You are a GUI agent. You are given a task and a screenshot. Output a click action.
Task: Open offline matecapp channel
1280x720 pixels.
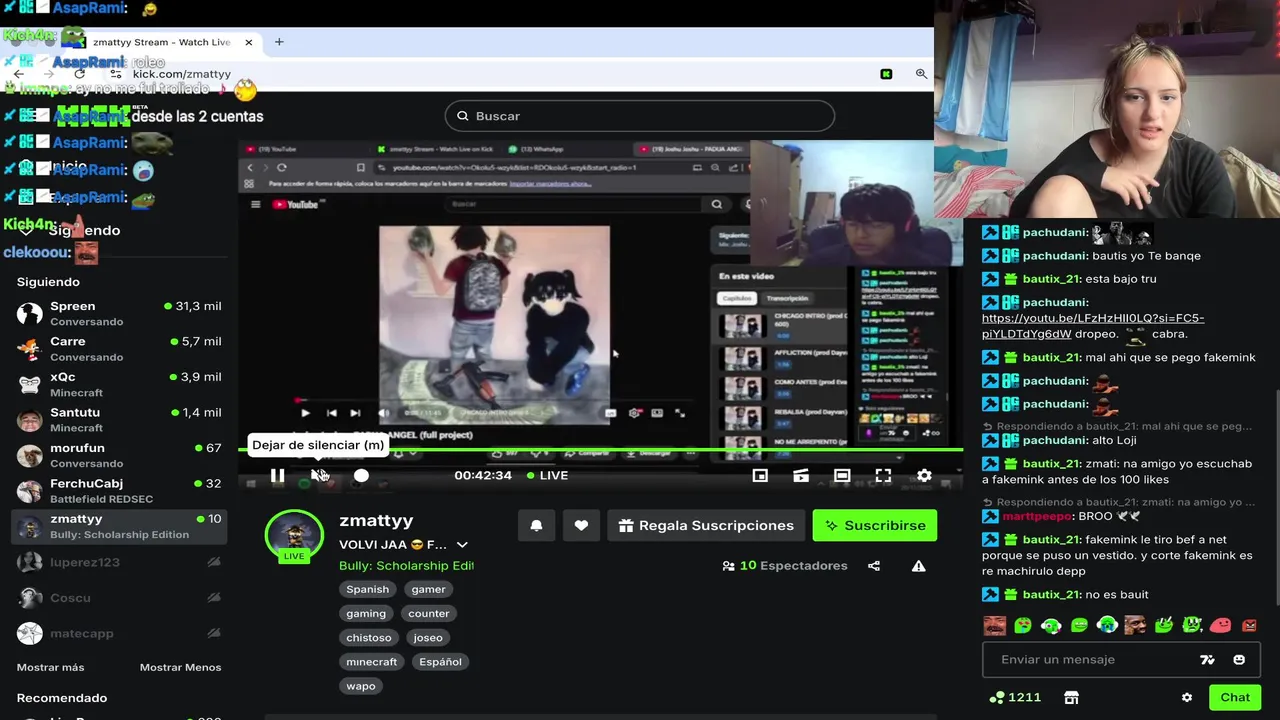point(119,633)
